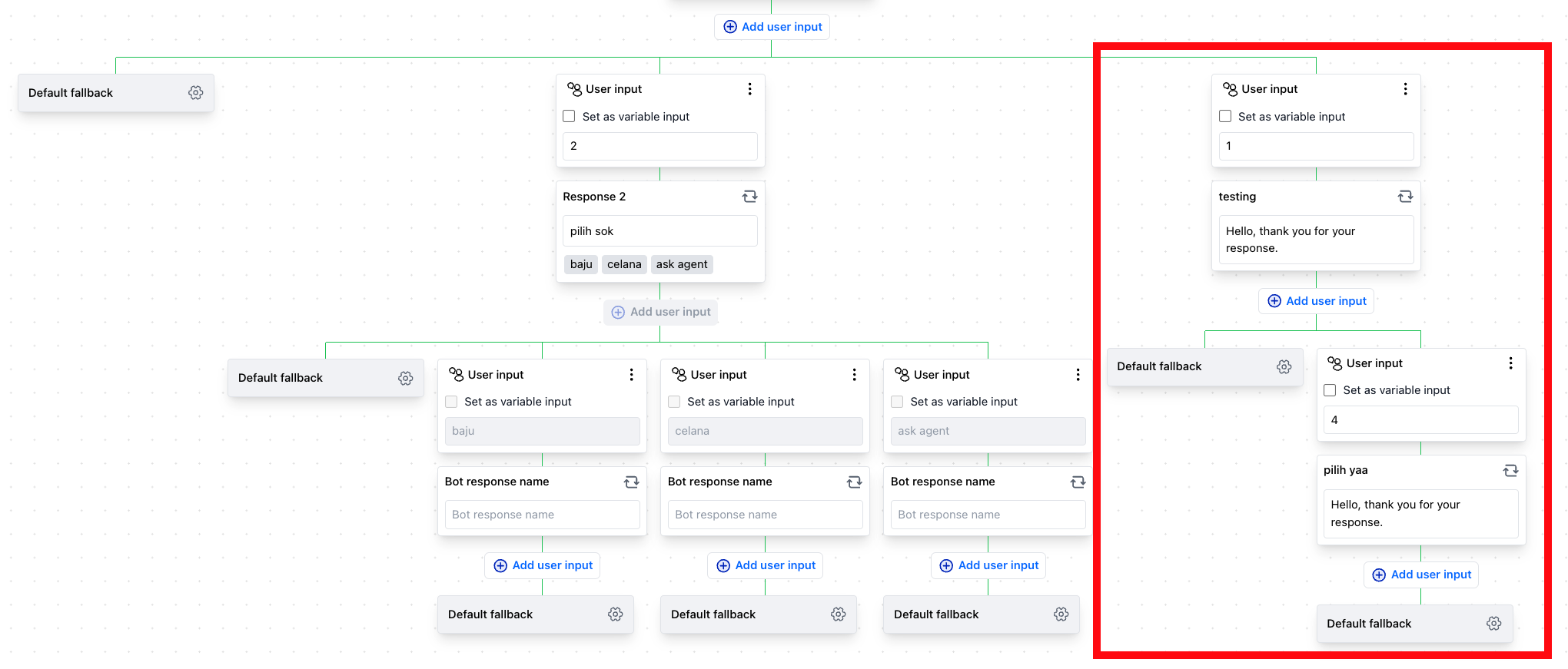
Task: Select the celana chip in Response 2
Action: click(x=624, y=264)
